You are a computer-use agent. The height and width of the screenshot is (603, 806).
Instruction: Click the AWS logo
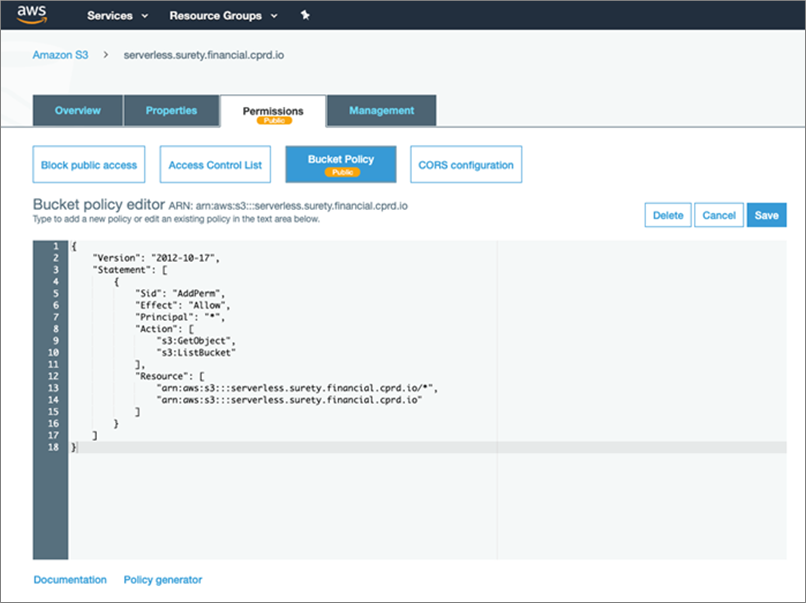point(32,15)
